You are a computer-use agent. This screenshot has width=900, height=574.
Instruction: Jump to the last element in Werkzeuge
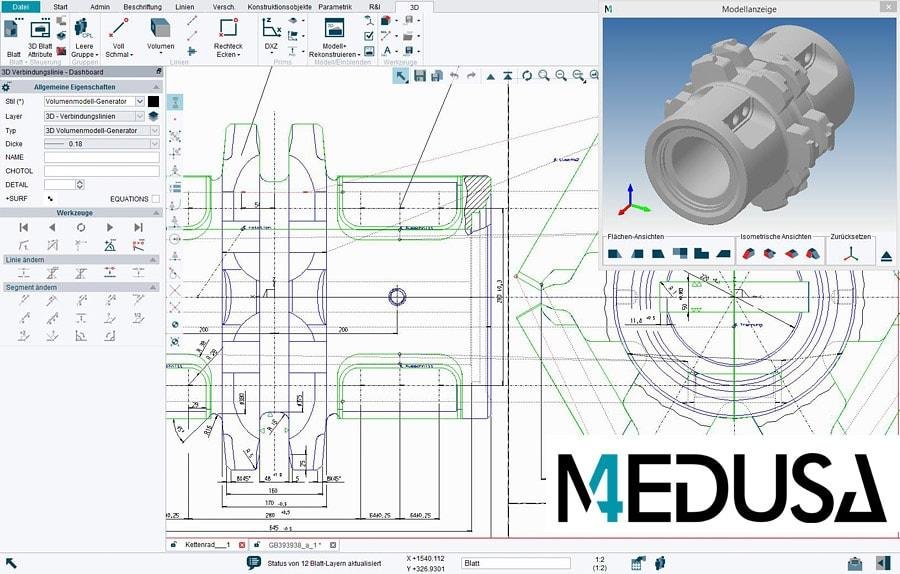tap(139, 227)
